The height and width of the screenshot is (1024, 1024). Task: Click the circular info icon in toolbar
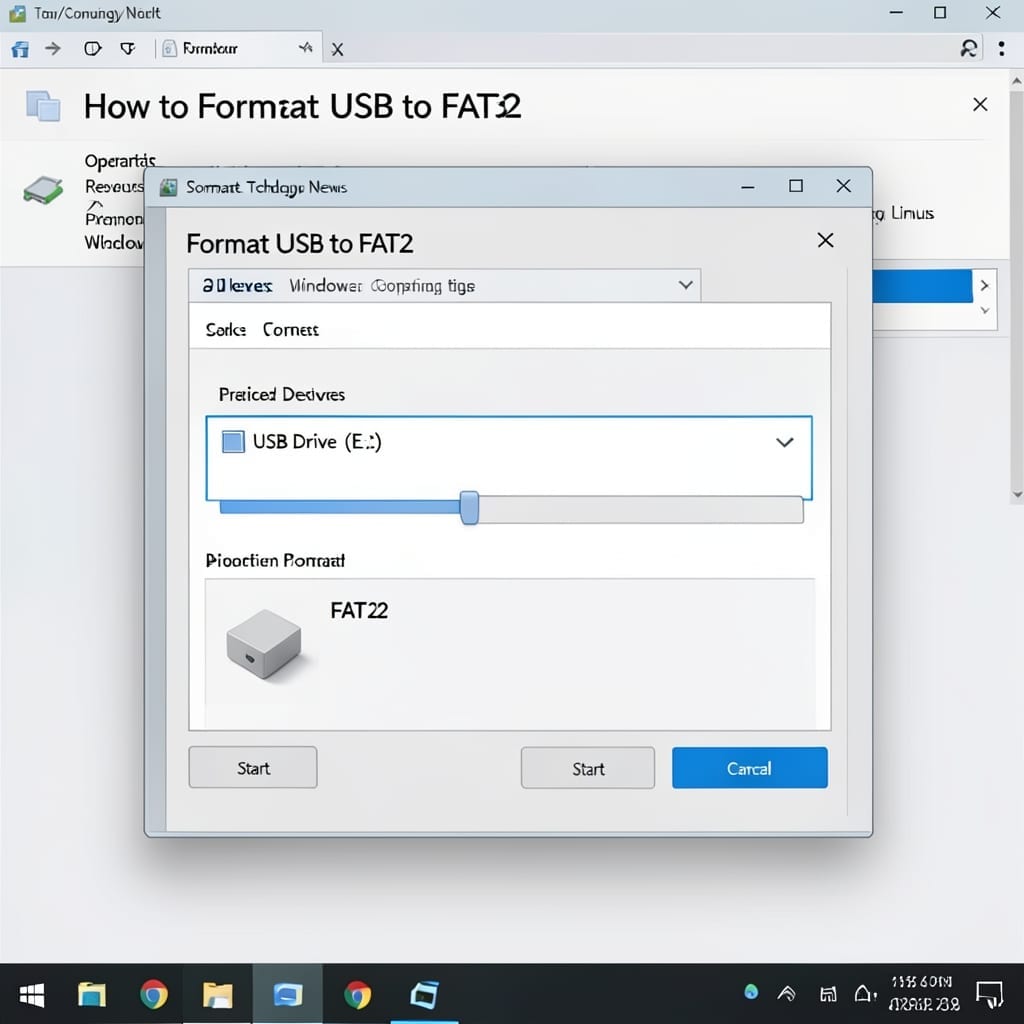pos(93,48)
